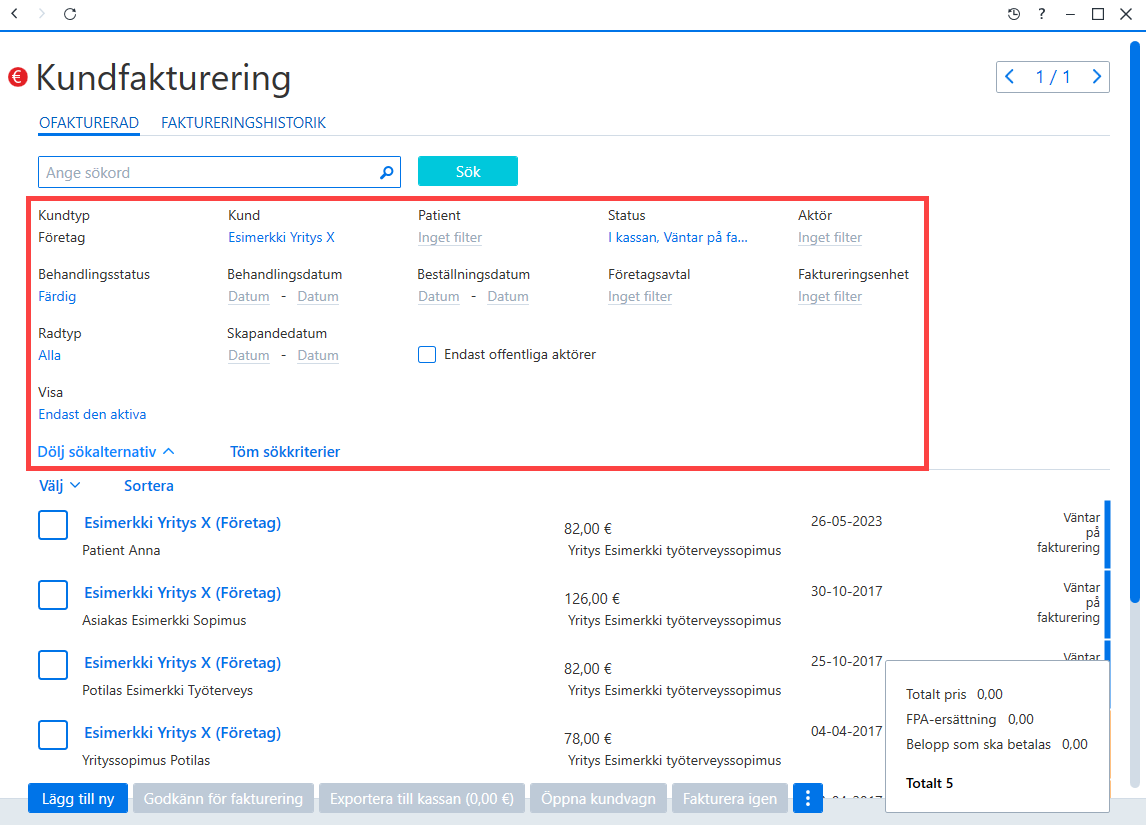Enable Endast offentliga aktörer checkbox
The height and width of the screenshot is (825, 1146).
pos(427,354)
